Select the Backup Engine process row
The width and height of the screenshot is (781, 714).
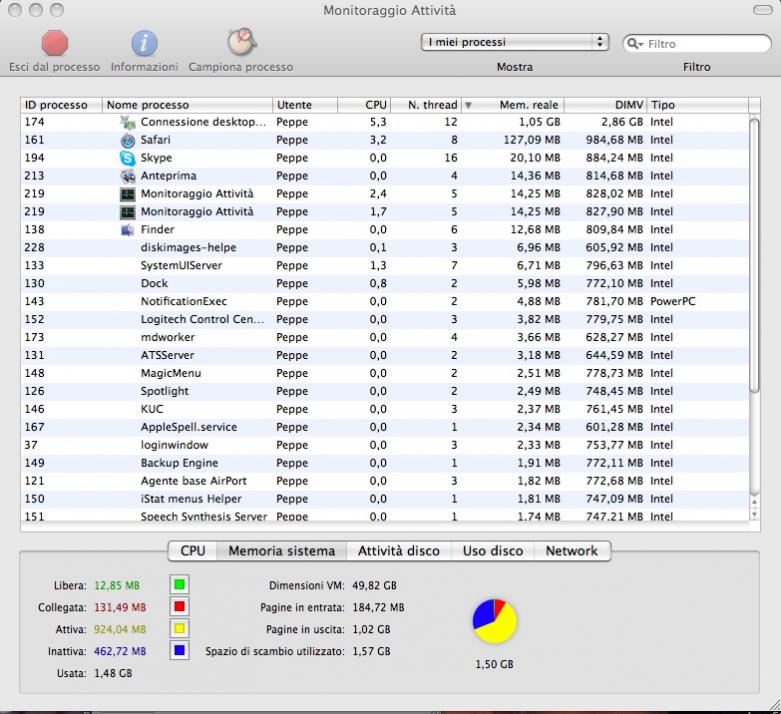point(385,463)
